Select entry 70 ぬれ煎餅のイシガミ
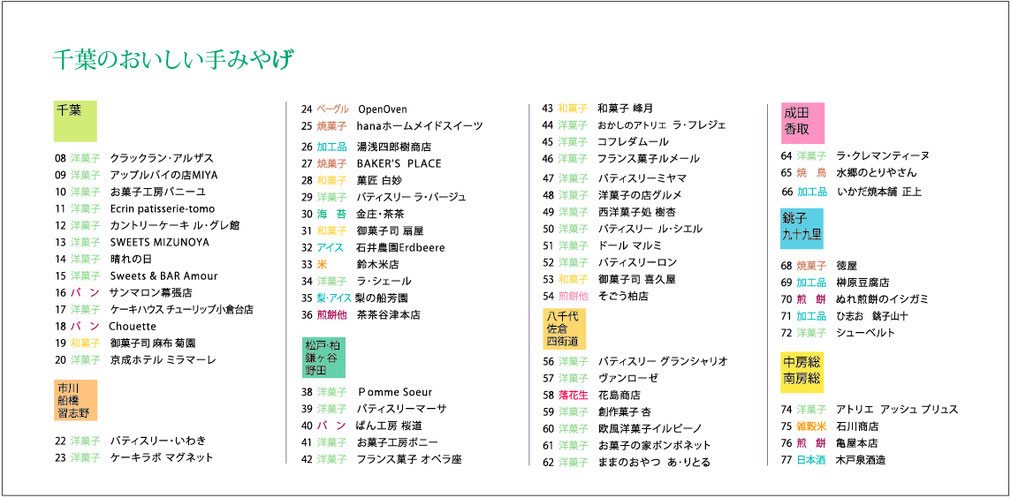Image resolution: width=1011 pixels, height=498 pixels. coord(854,299)
